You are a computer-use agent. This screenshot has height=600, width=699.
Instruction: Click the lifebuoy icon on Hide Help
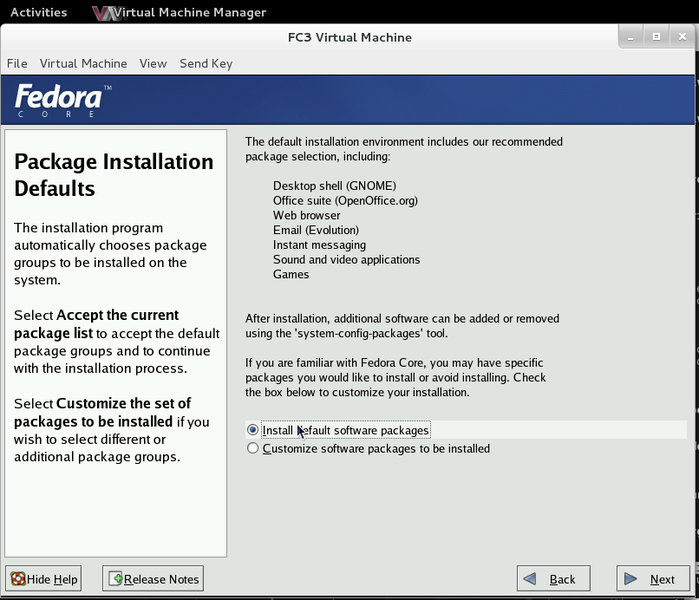[x=18, y=579]
